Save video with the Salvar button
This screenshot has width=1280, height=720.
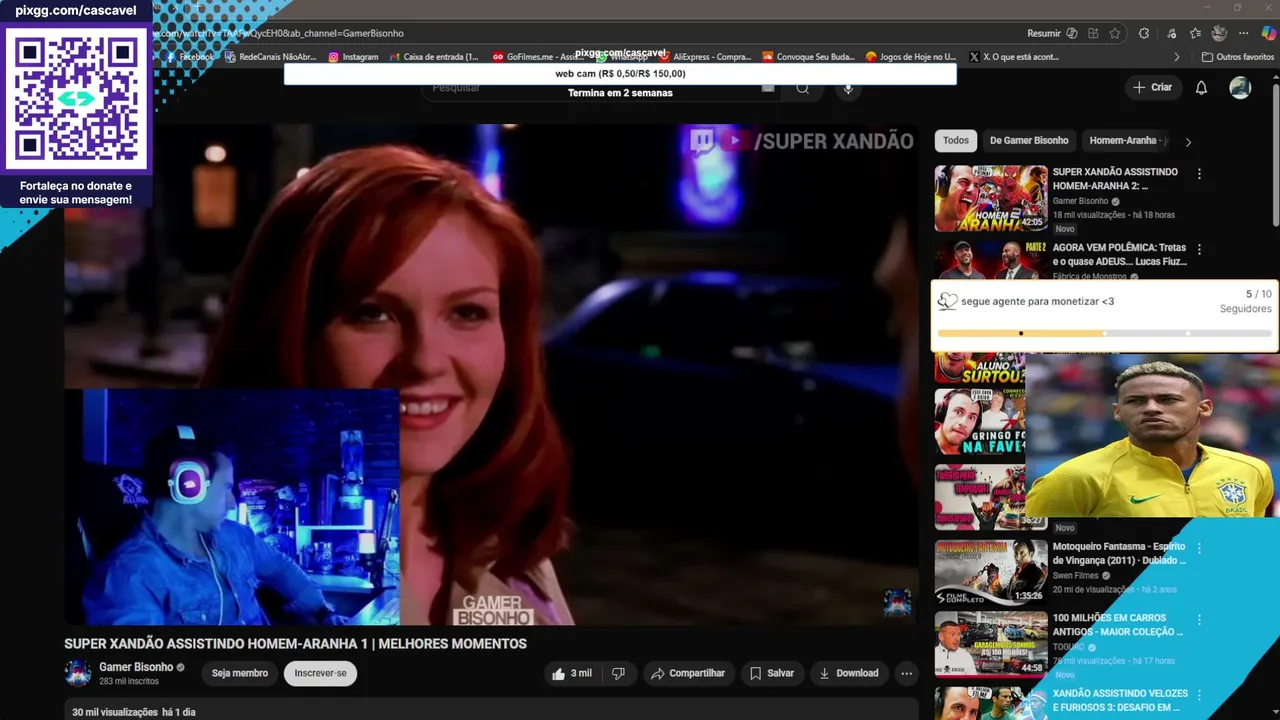772,673
